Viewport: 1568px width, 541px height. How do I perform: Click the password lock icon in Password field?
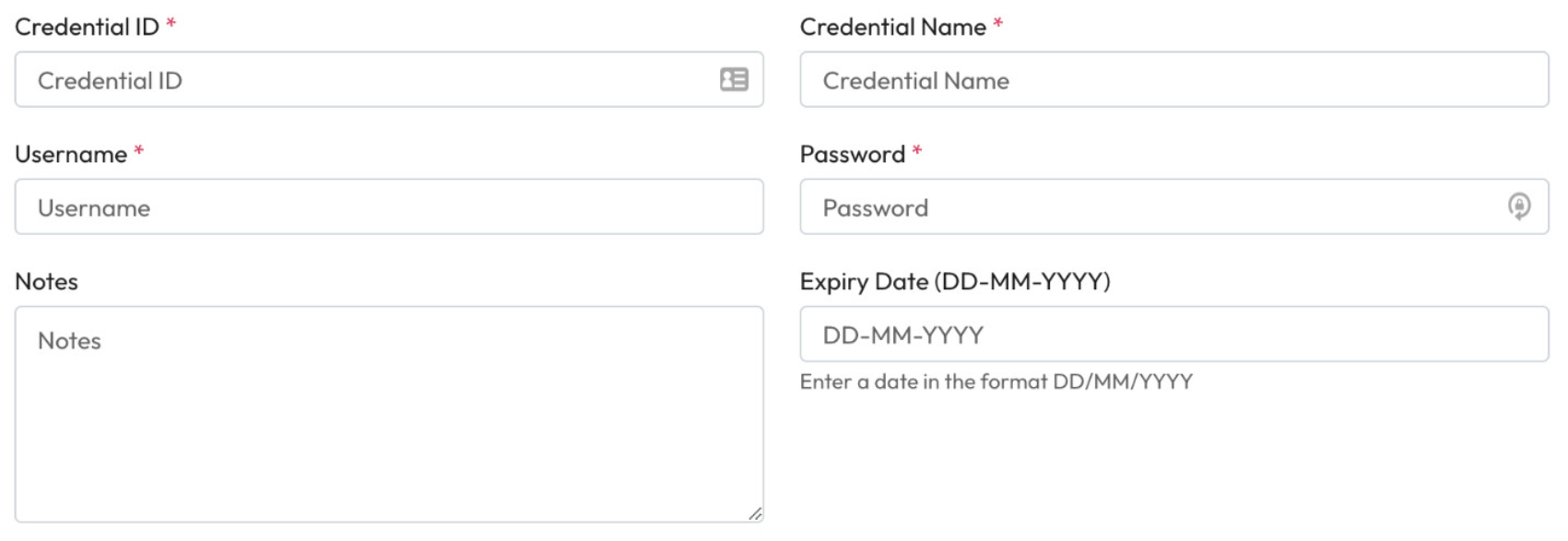coord(1518,206)
